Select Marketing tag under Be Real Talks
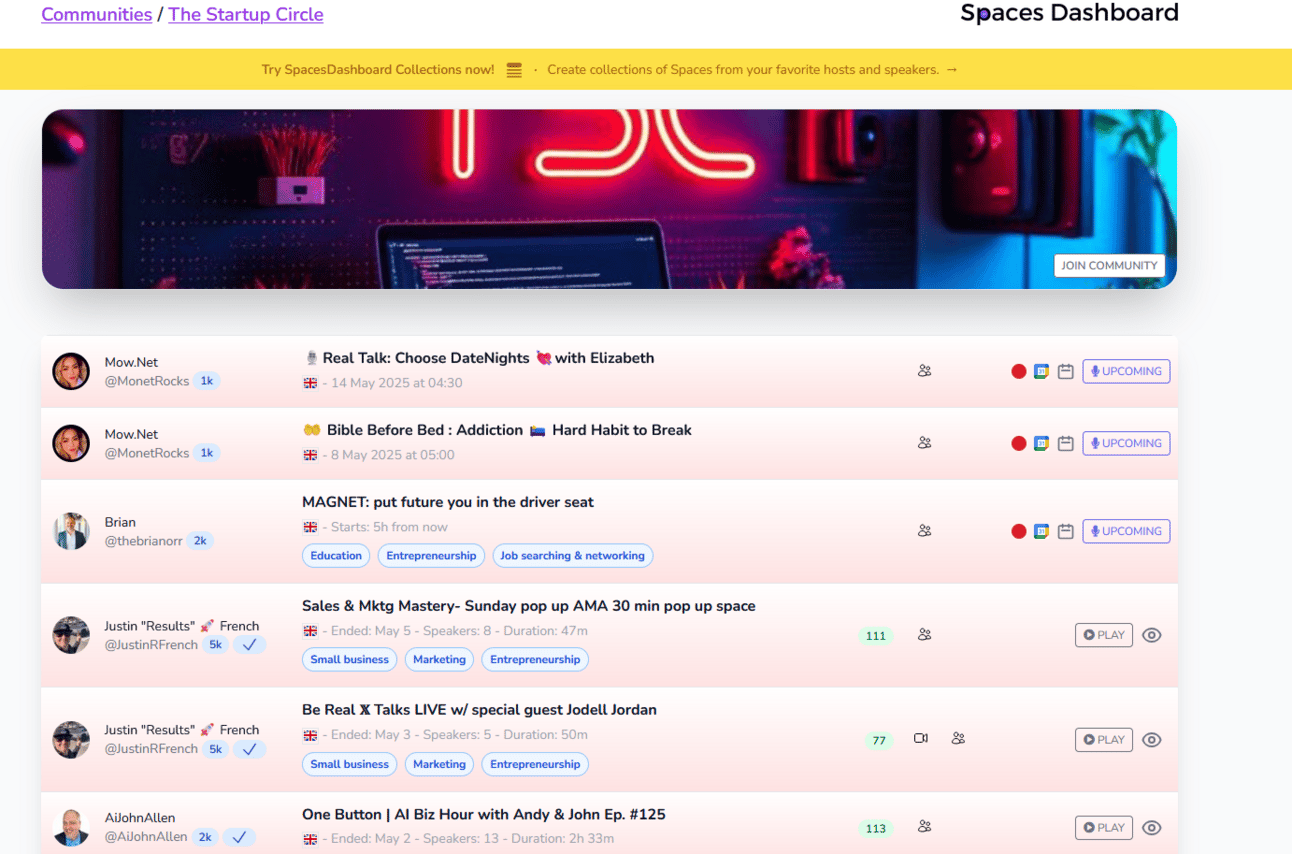This screenshot has width=1292, height=854. (x=439, y=764)
